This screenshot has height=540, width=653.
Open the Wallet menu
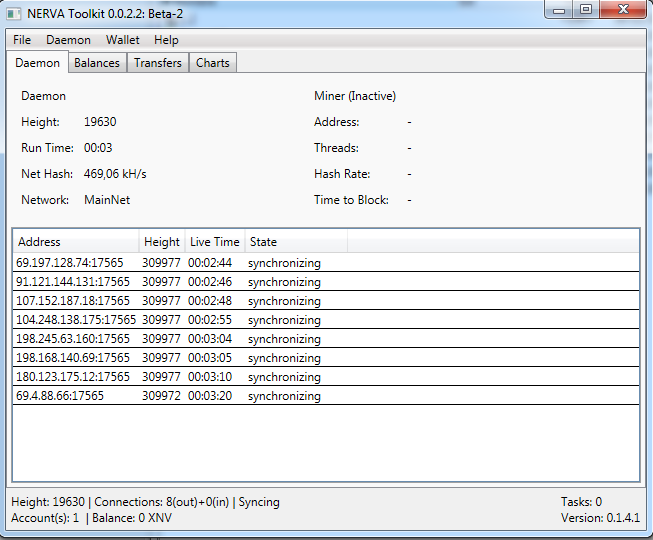pyautogui.click(x=122, y=40)
